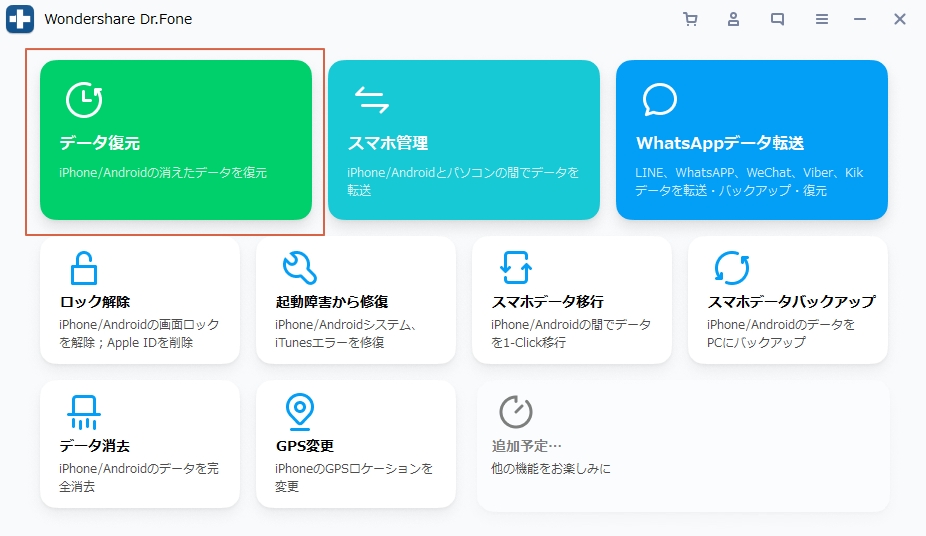The width and height of the screenshot is (926, 536).
Task: Open the スマホ管理 title
Action: click(x=387, y=143)
